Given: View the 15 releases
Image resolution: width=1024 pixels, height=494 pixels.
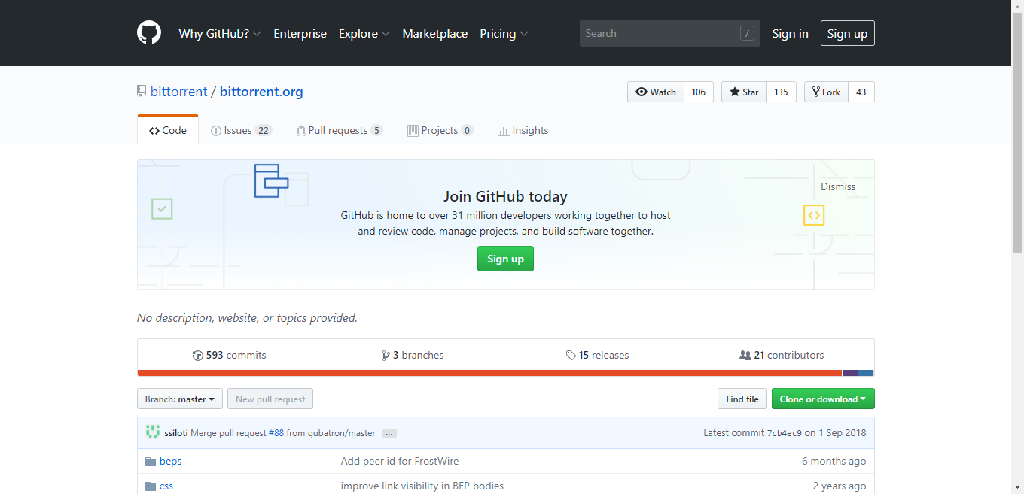Looking at the screenshot, I should tap(597, 355).
